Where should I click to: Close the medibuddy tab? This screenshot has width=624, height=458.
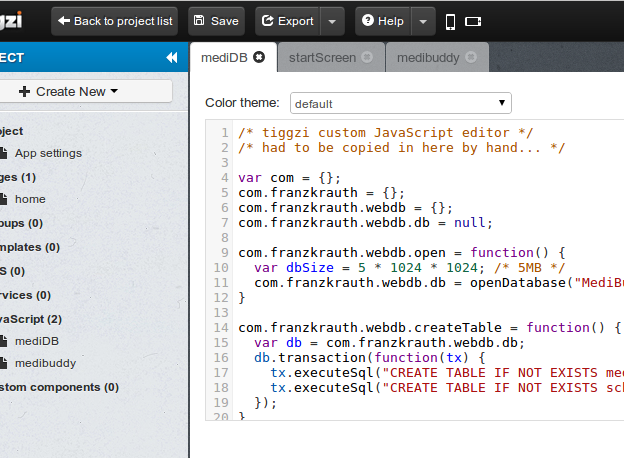click(471, 57)
